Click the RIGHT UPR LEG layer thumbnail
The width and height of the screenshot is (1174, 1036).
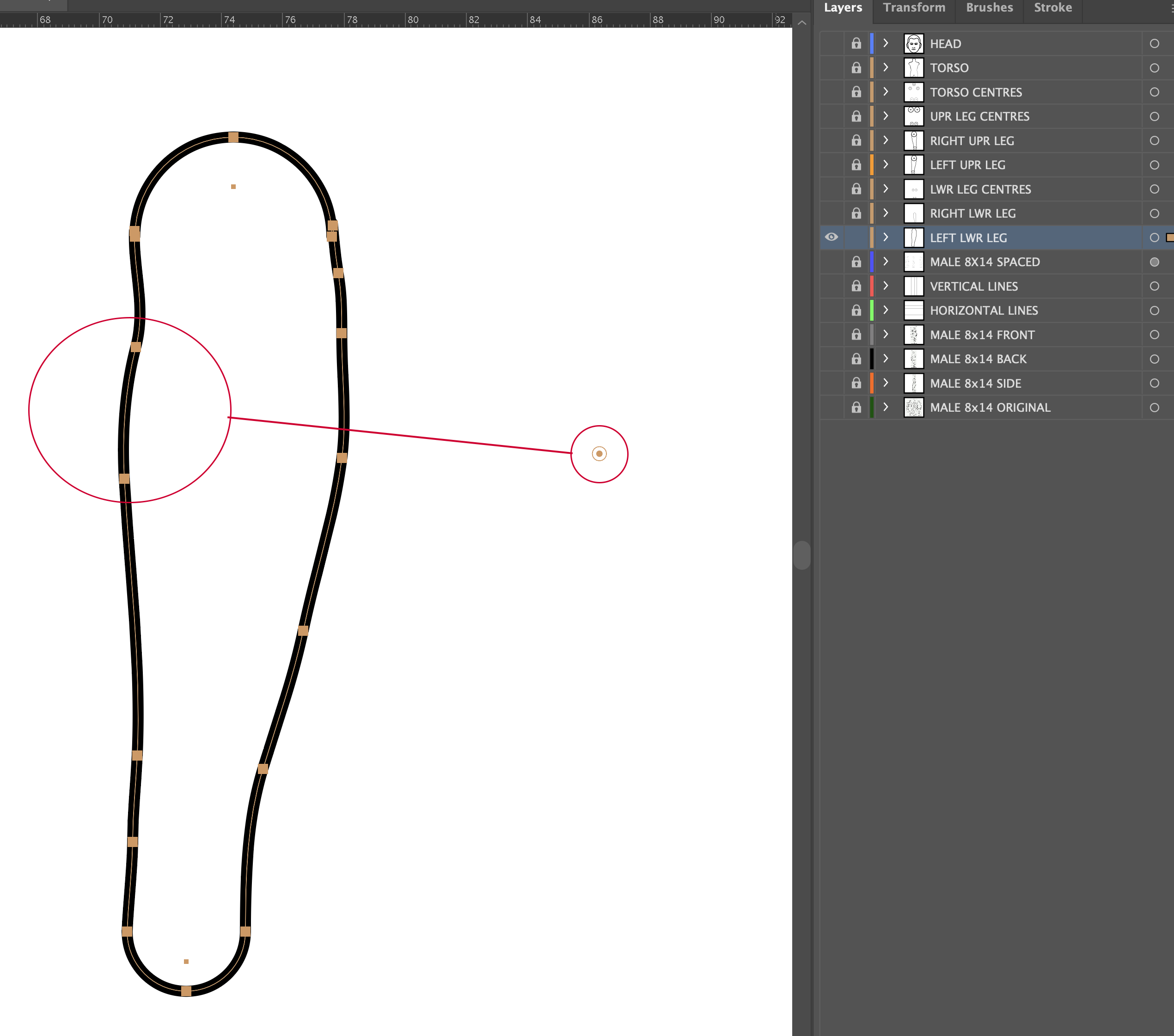(x=913, y=140)
